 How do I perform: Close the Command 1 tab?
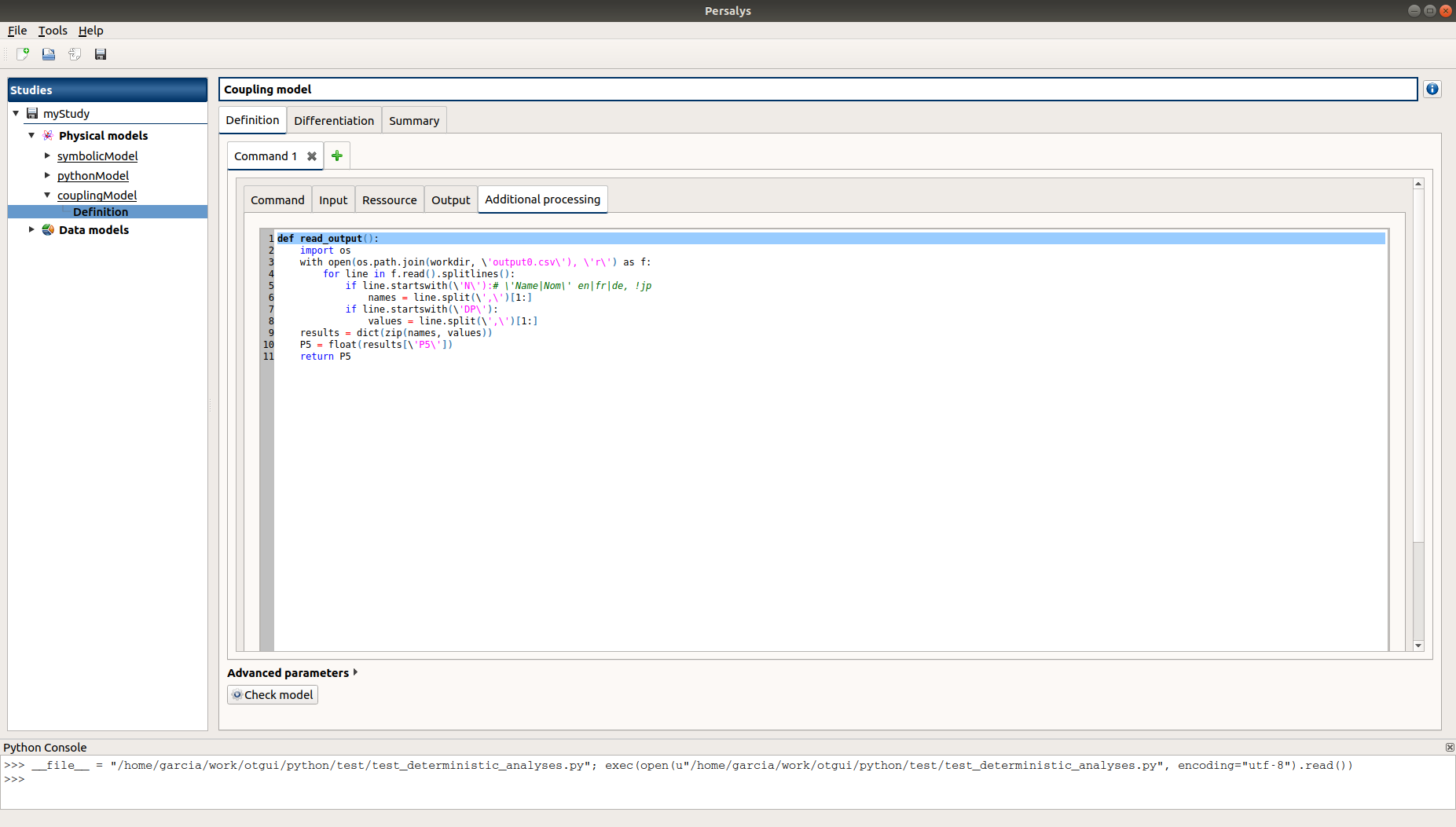point(312,156)
